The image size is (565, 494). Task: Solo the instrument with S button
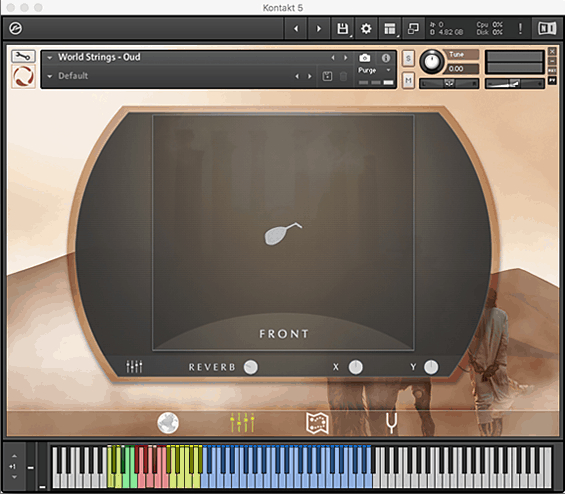(408, 58)
